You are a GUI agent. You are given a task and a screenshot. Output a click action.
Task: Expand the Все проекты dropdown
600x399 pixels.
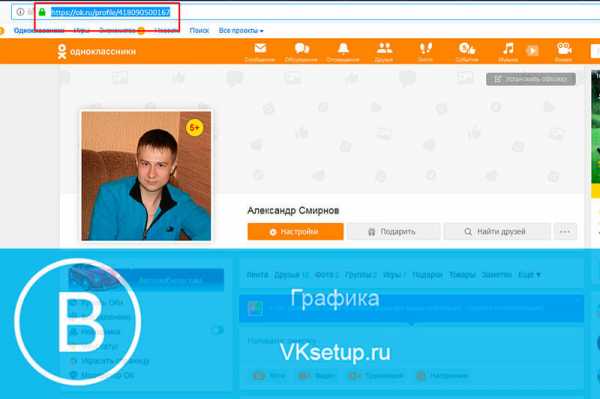[241, 31]
